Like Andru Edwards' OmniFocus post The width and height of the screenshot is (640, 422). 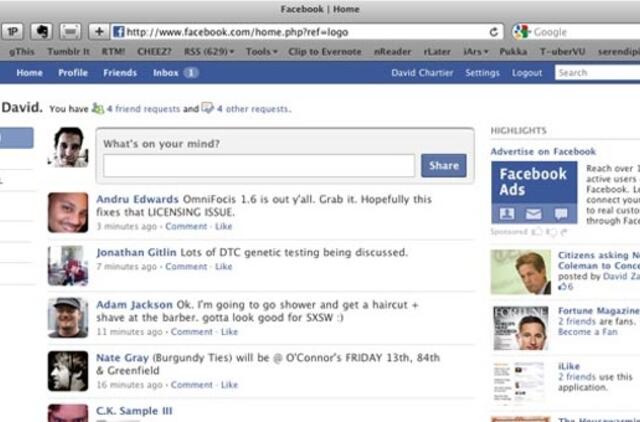[226, 227]
